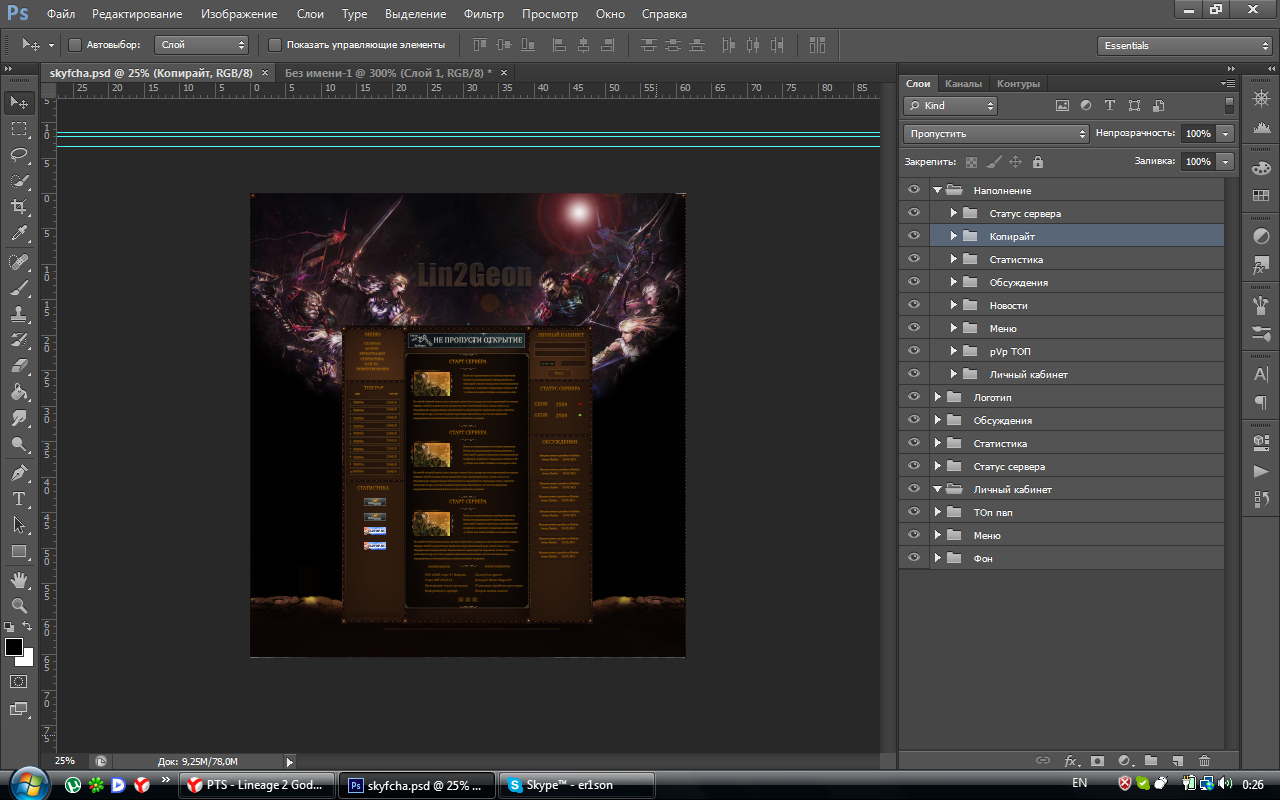Select the Spot Healing Brush tool
The height and width of the screenshot is (800, 1280).
(19, 262)
